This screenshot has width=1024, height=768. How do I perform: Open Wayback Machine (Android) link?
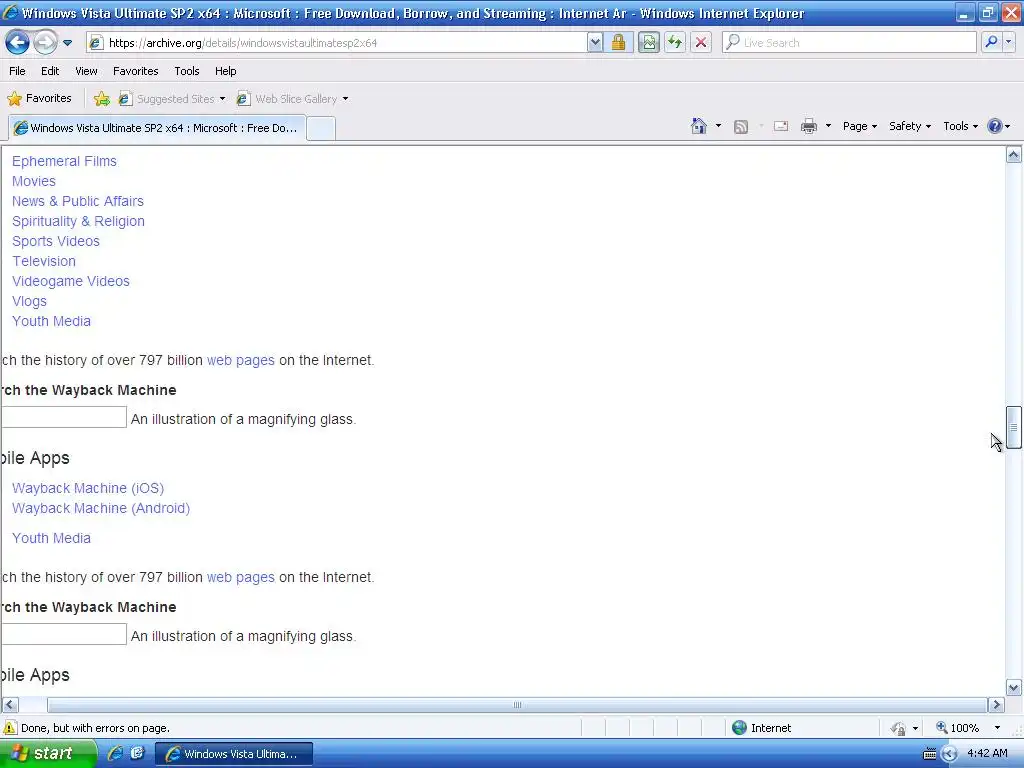(x=101, y=508)
